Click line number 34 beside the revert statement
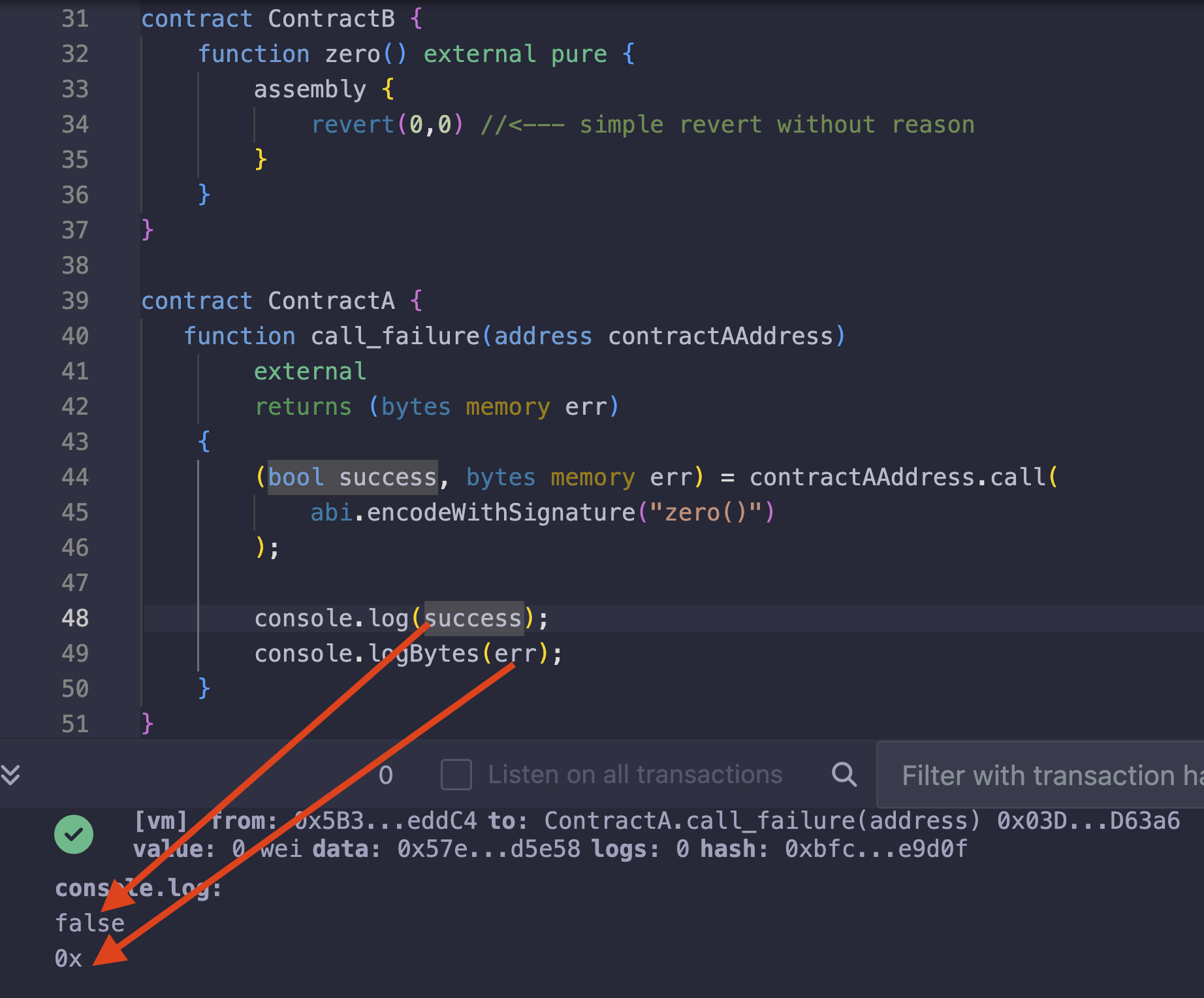Image resolution: width=1204 pixels, height=998 pixels. [74, 124]
